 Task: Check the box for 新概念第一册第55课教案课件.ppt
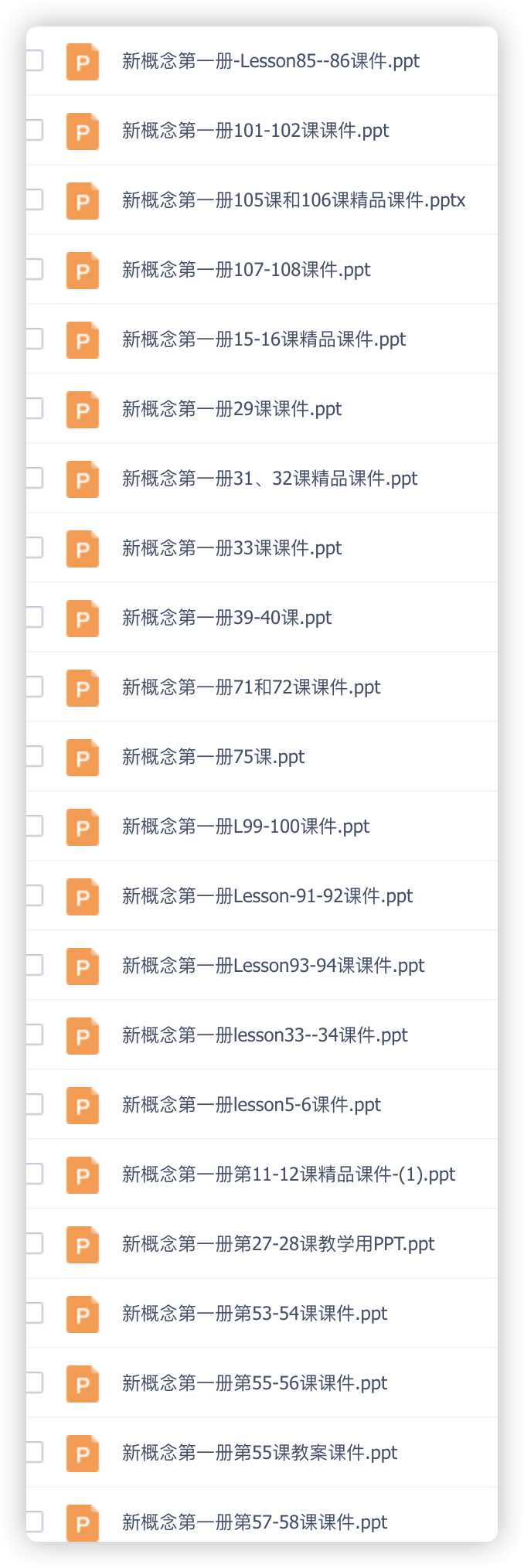coord(34,1452)
